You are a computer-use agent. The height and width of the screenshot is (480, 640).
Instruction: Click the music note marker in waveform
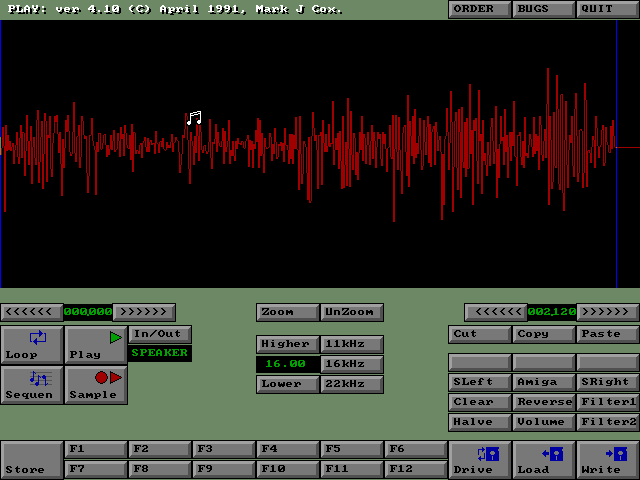(x=194, y=118)
